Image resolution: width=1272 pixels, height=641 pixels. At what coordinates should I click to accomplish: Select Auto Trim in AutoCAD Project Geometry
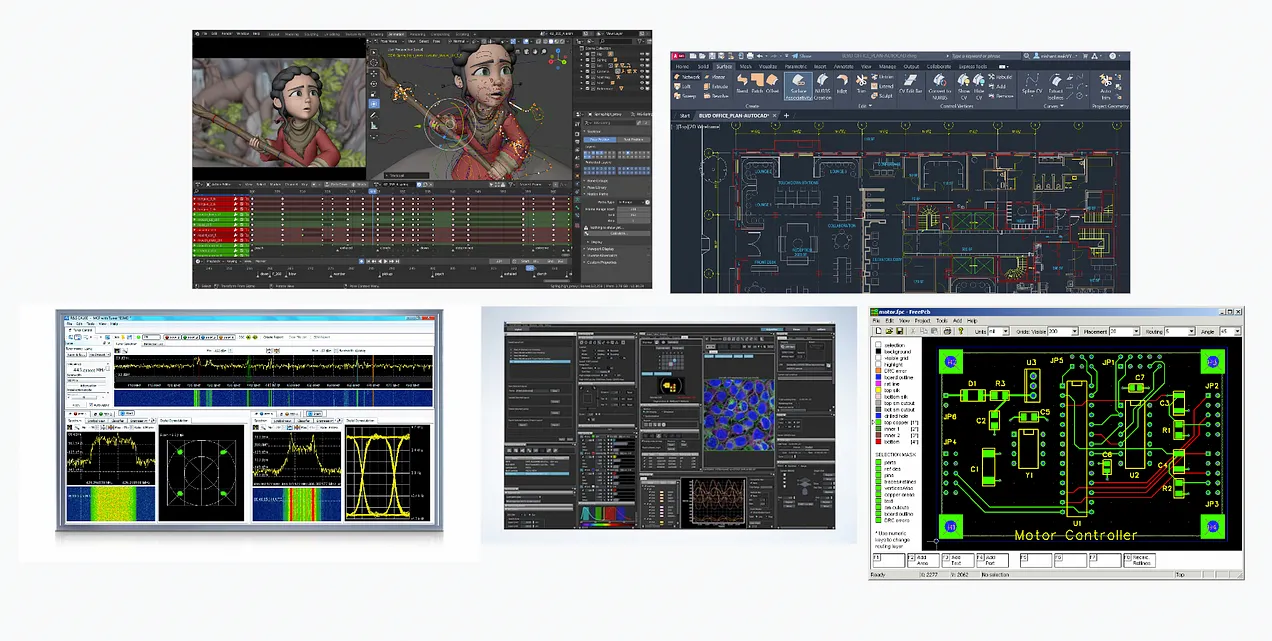1106,85
